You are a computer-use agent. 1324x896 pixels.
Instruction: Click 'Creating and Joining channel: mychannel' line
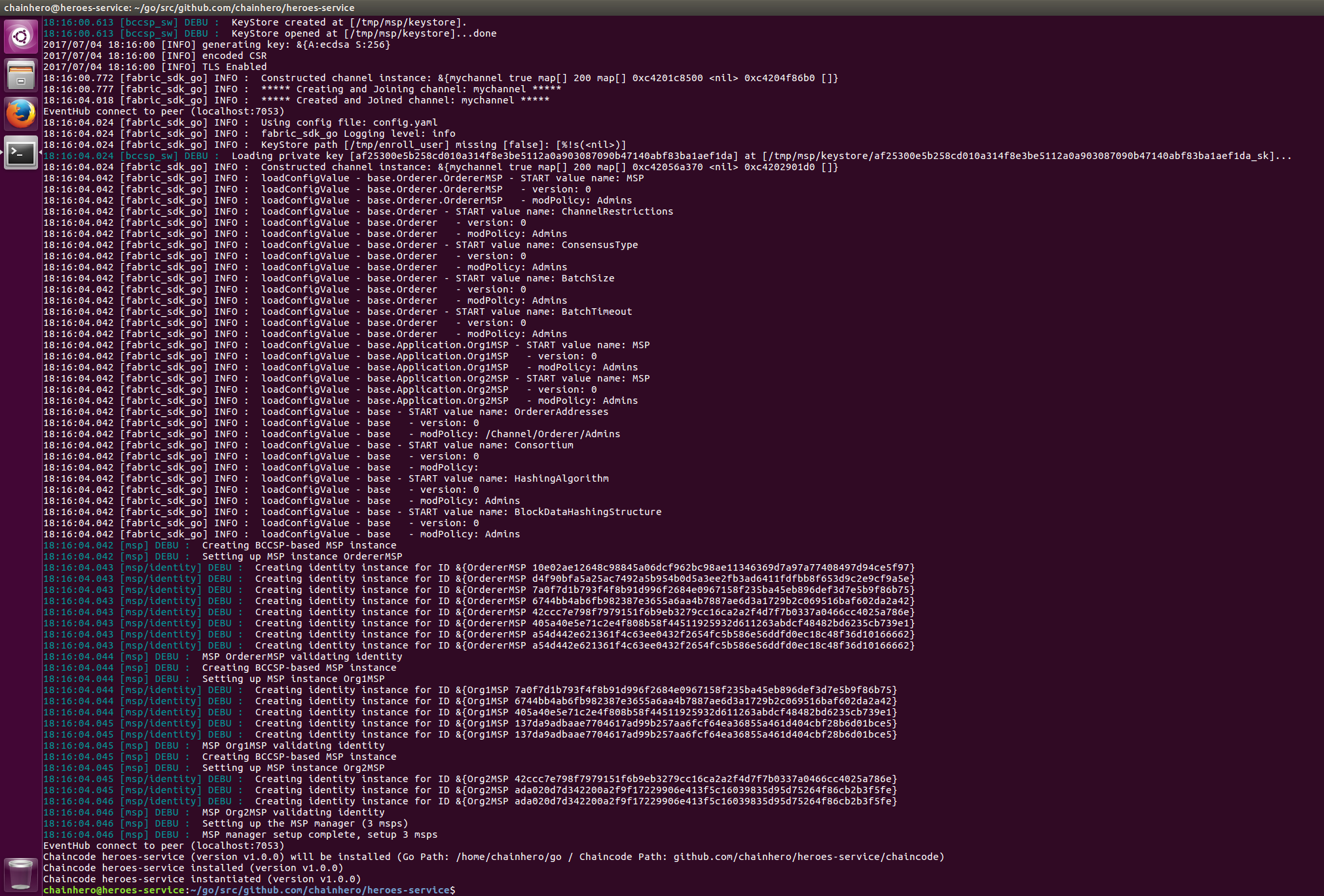(411, 89)
